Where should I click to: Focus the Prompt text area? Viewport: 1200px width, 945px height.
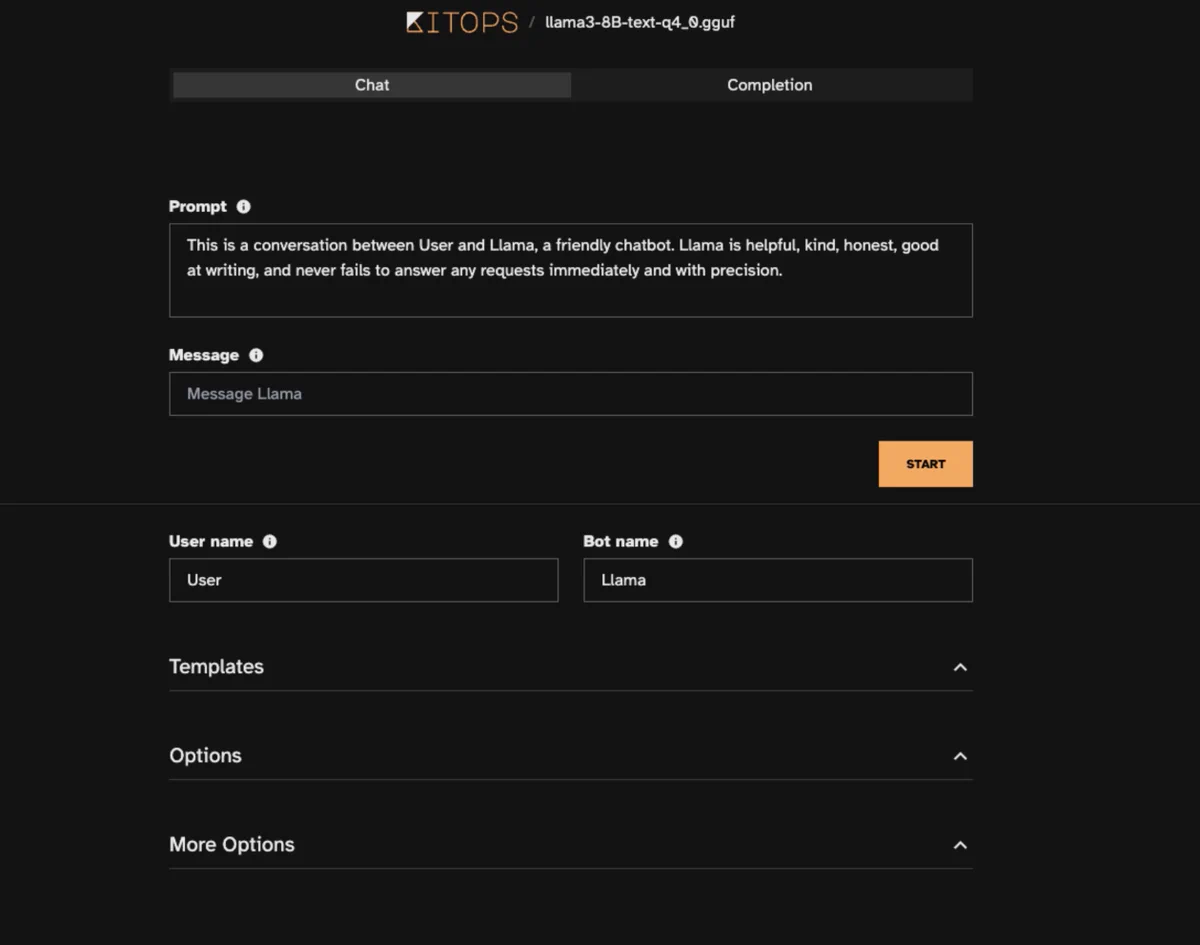pyautogui.click(x=571, y=270)
